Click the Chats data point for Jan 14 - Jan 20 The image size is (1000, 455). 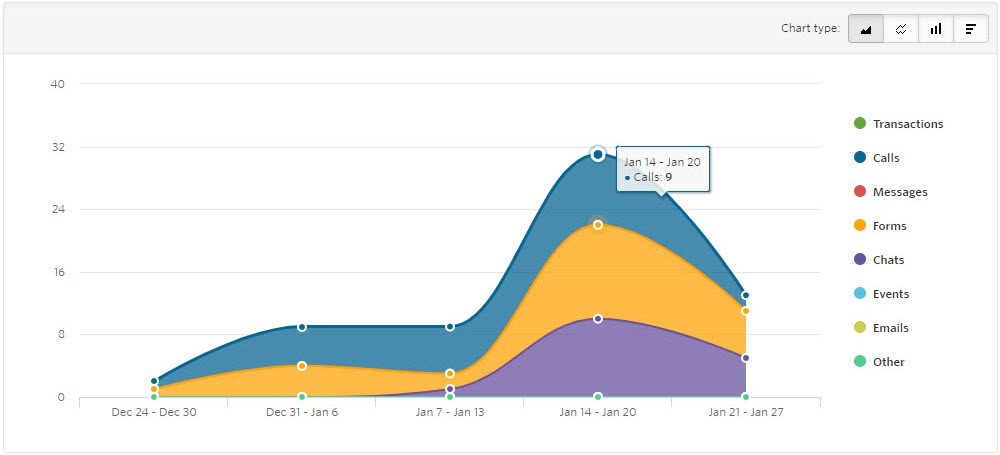point(598,318)
